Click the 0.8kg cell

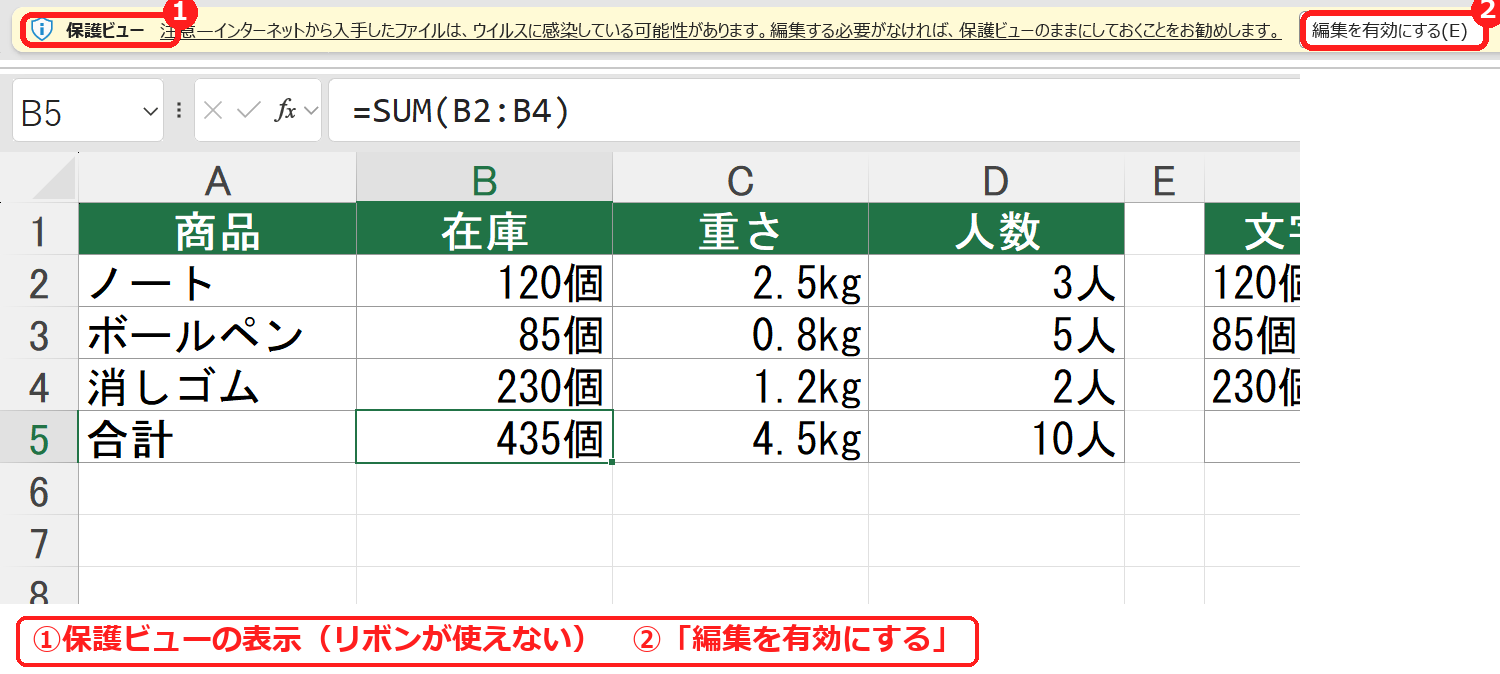click(x=740, y=333)
